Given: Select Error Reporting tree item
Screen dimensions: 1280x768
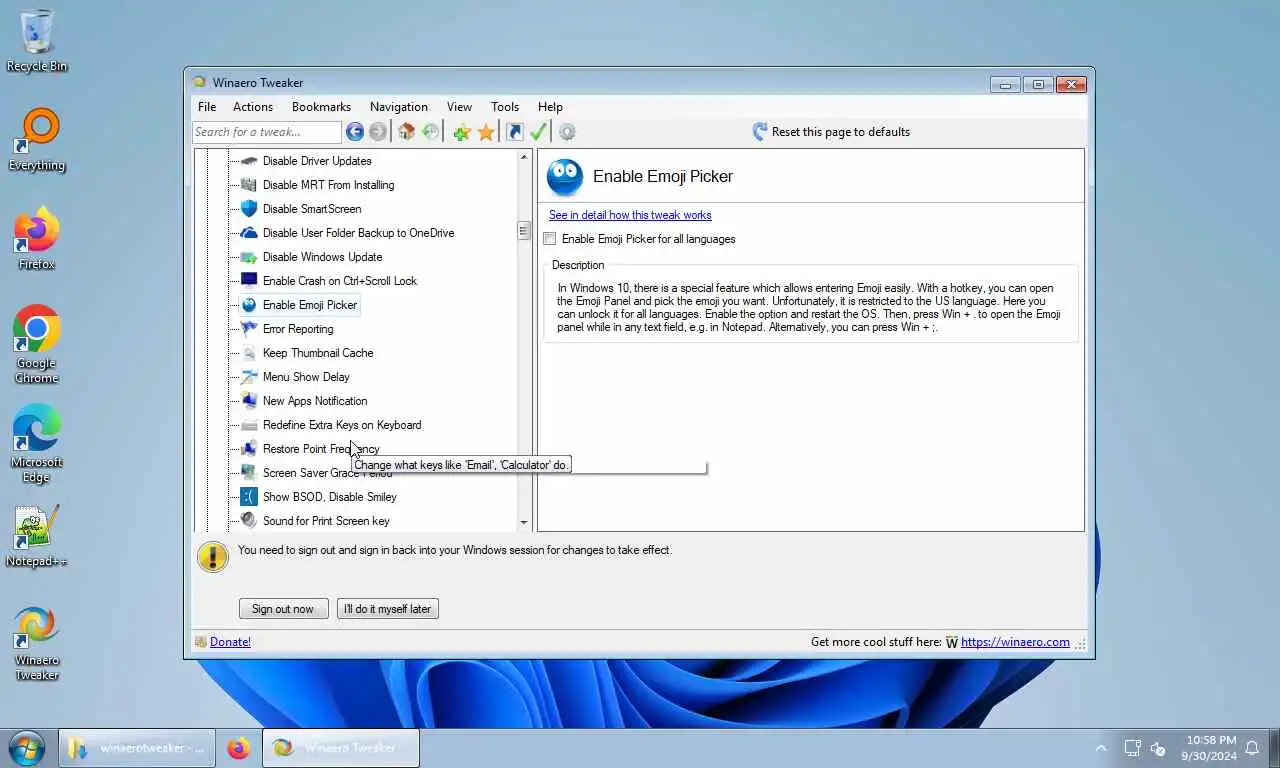Looking at the screenshot, I should point(298,329).
